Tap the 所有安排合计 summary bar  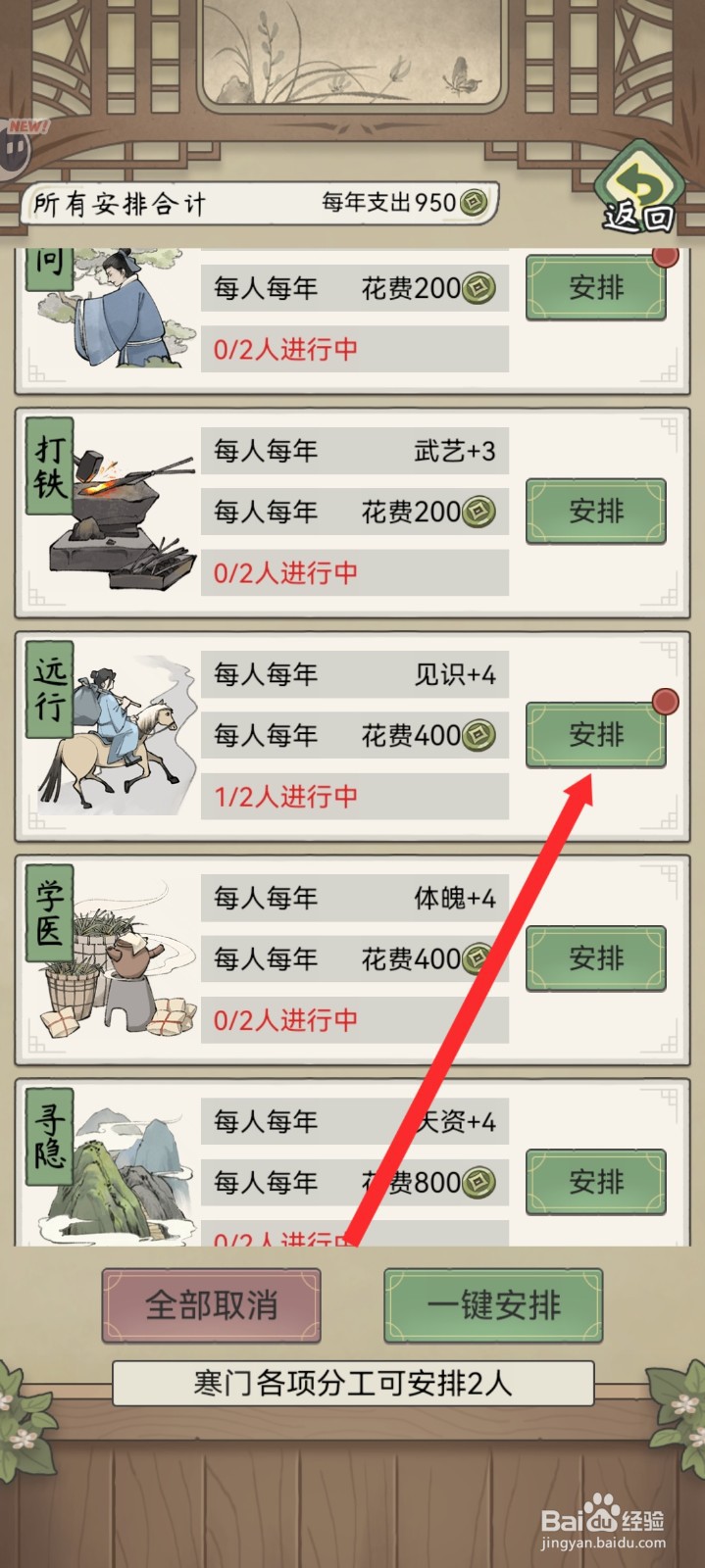point(260,204)
